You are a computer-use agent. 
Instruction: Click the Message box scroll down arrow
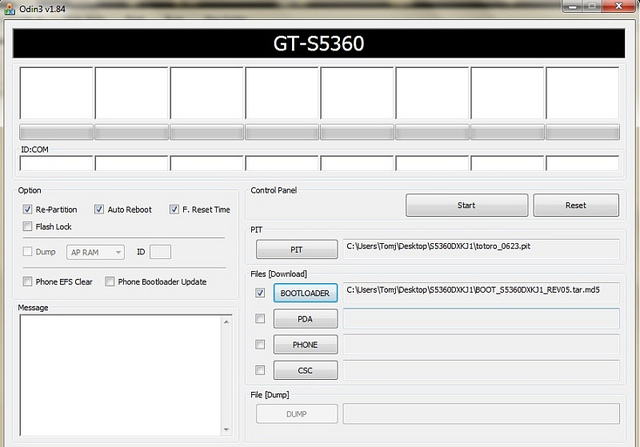[227, 429]
